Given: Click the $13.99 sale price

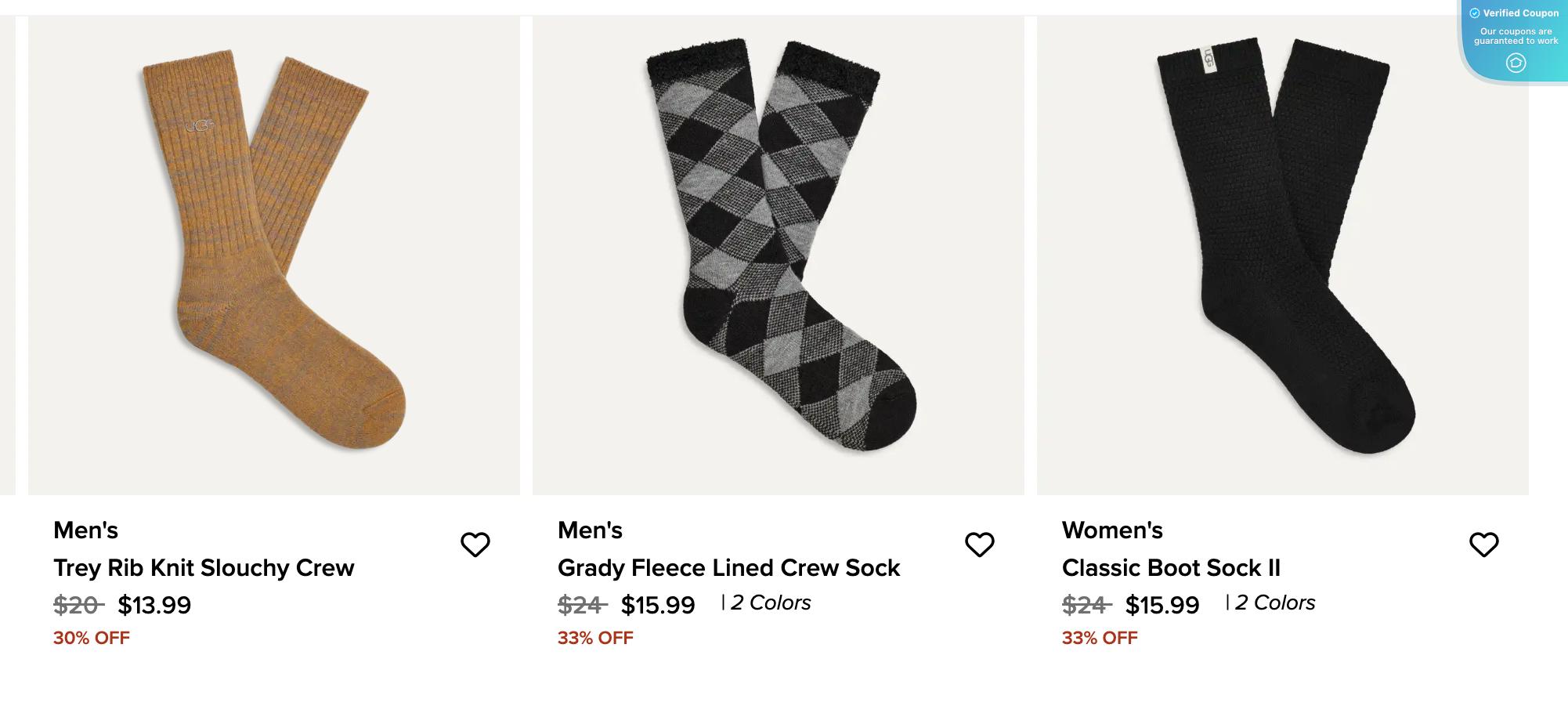Looking at the screenshot, I should click(154, 605).
